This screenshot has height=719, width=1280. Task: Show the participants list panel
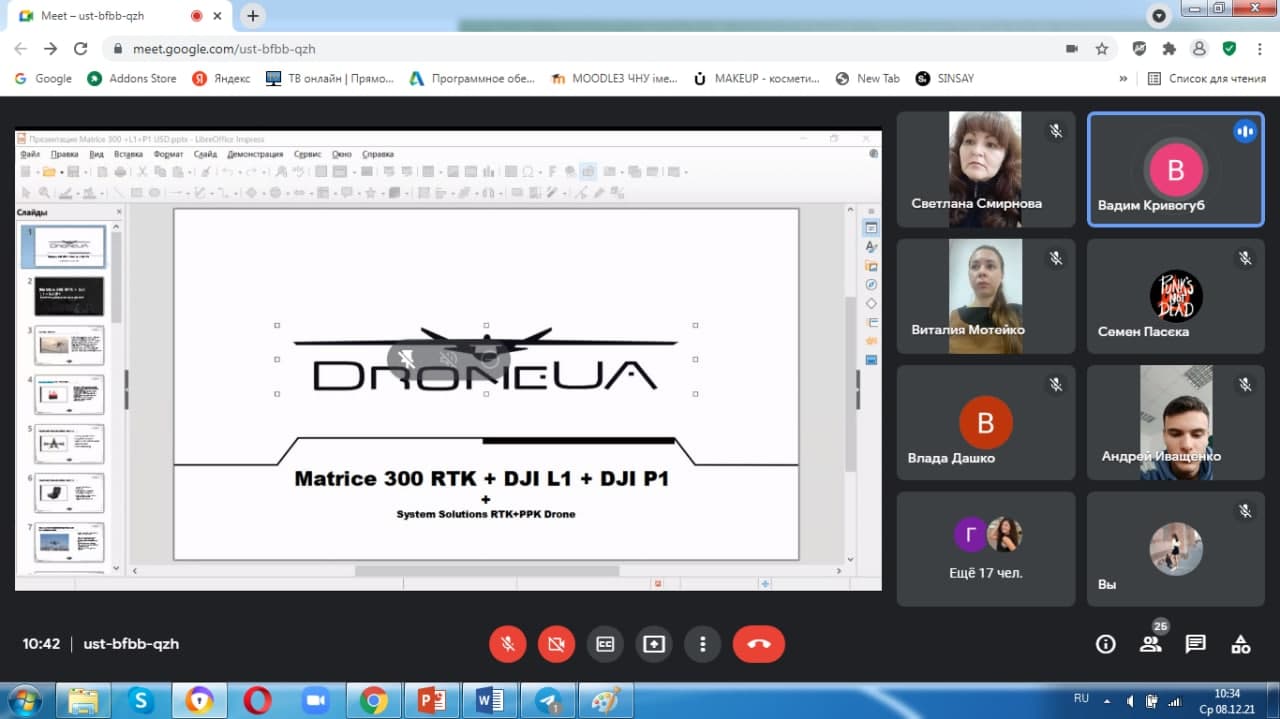[x=1150, y=644]
